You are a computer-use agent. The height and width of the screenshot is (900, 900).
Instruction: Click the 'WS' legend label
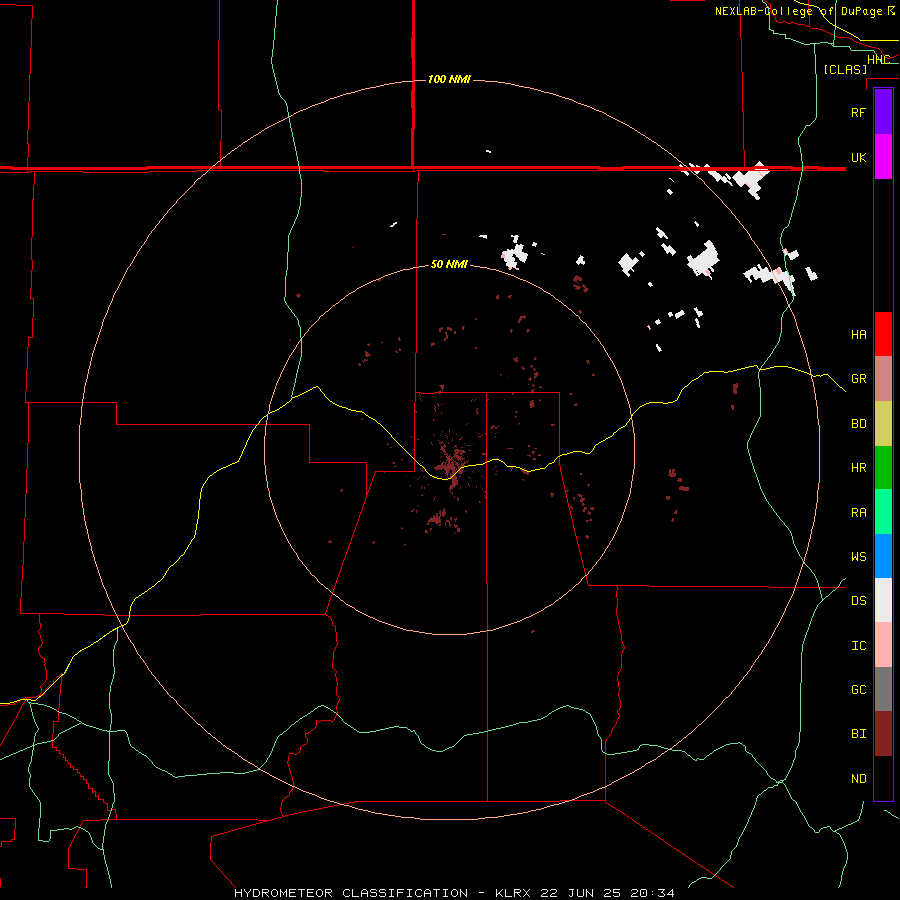tap(859, 556)
